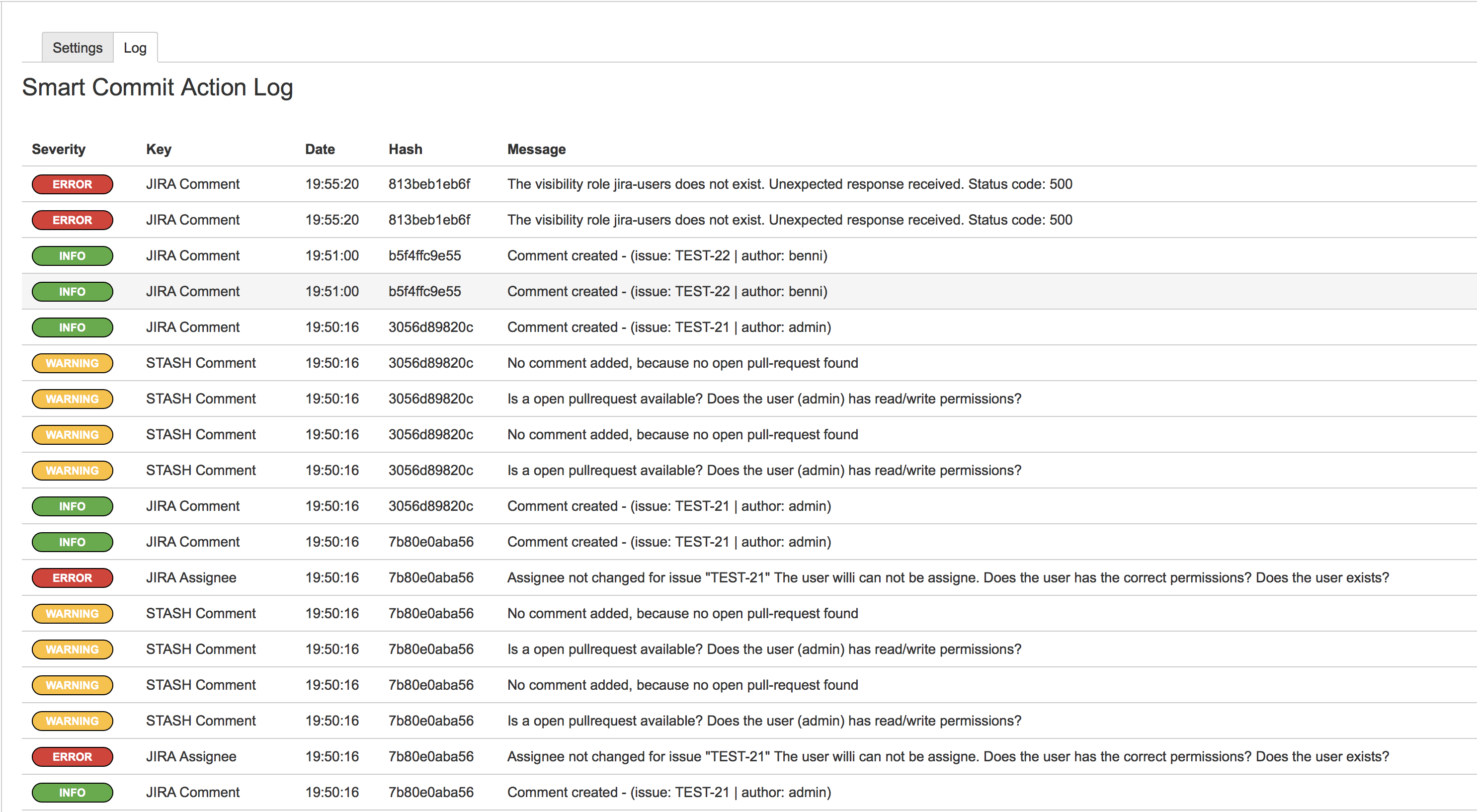Click hash 813beb1eb6f in first row
This screenshot has width=1477, height=812.
coord(429,184)
